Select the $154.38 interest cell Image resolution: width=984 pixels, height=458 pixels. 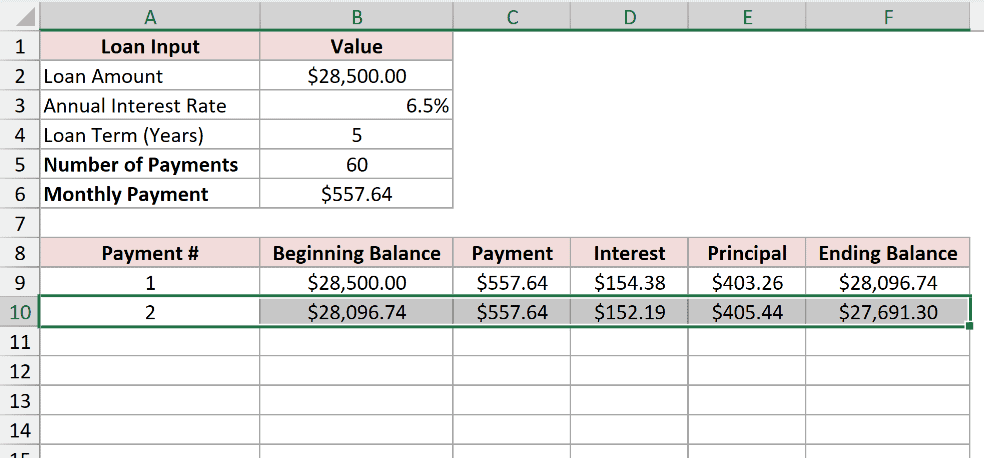click(x=629, y=283)
